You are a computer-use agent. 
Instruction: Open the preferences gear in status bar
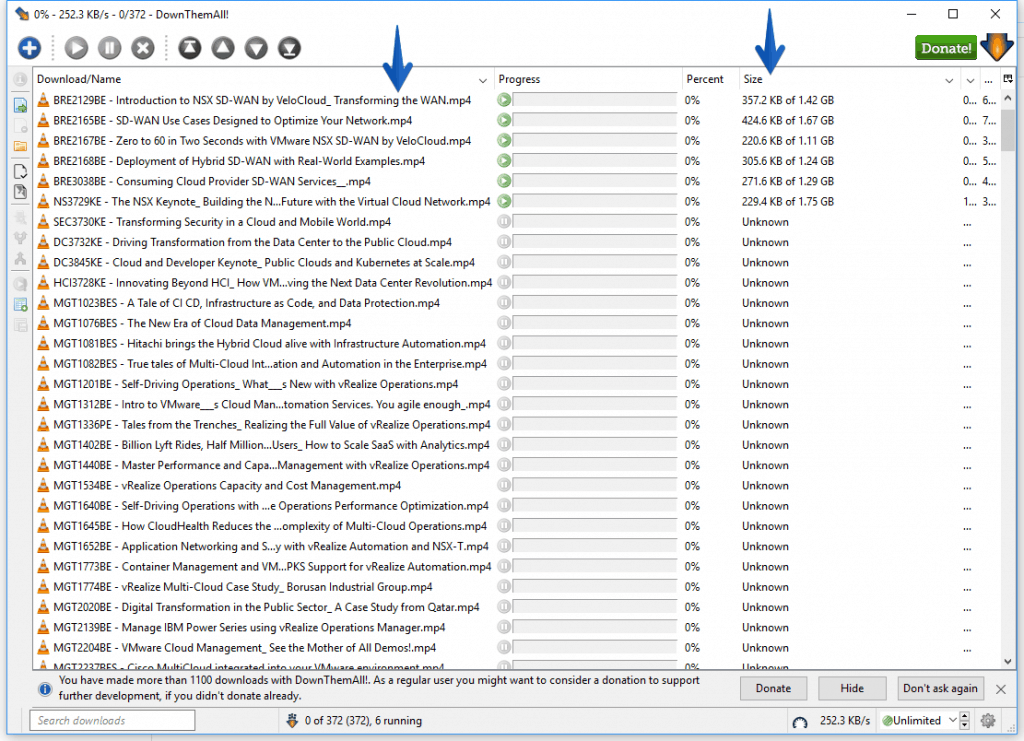pyautogui.click(x=988, y=720)
